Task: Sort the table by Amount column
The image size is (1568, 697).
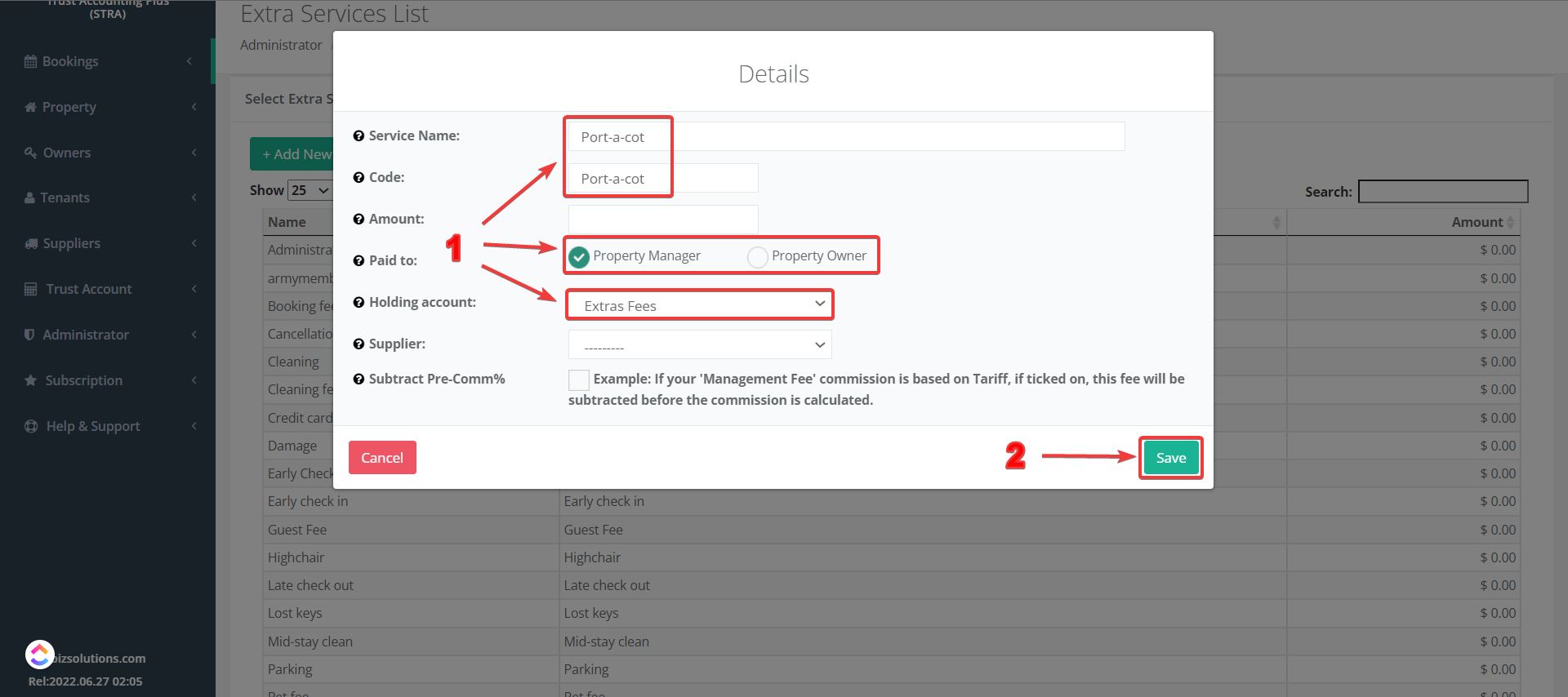Action: pyautogui.click(x=1403, y=222)
